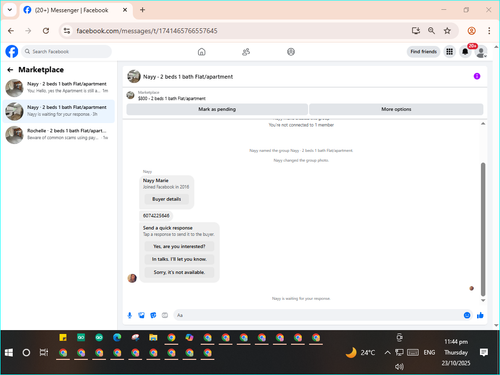Send quick response 'Sorry, it's not available.'
The height and width of the screenshot is (375, 500).
(x=179, y=272)
